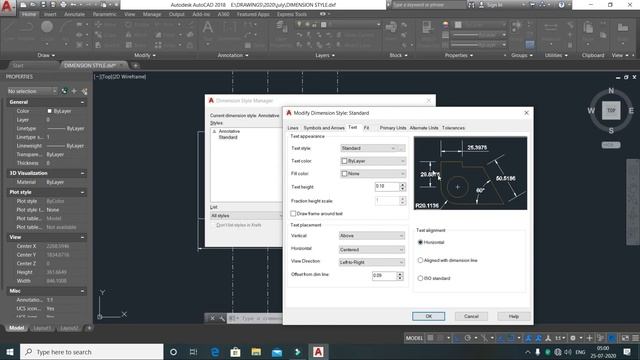Click OK in Modify Dimension Style

(429, 316)
